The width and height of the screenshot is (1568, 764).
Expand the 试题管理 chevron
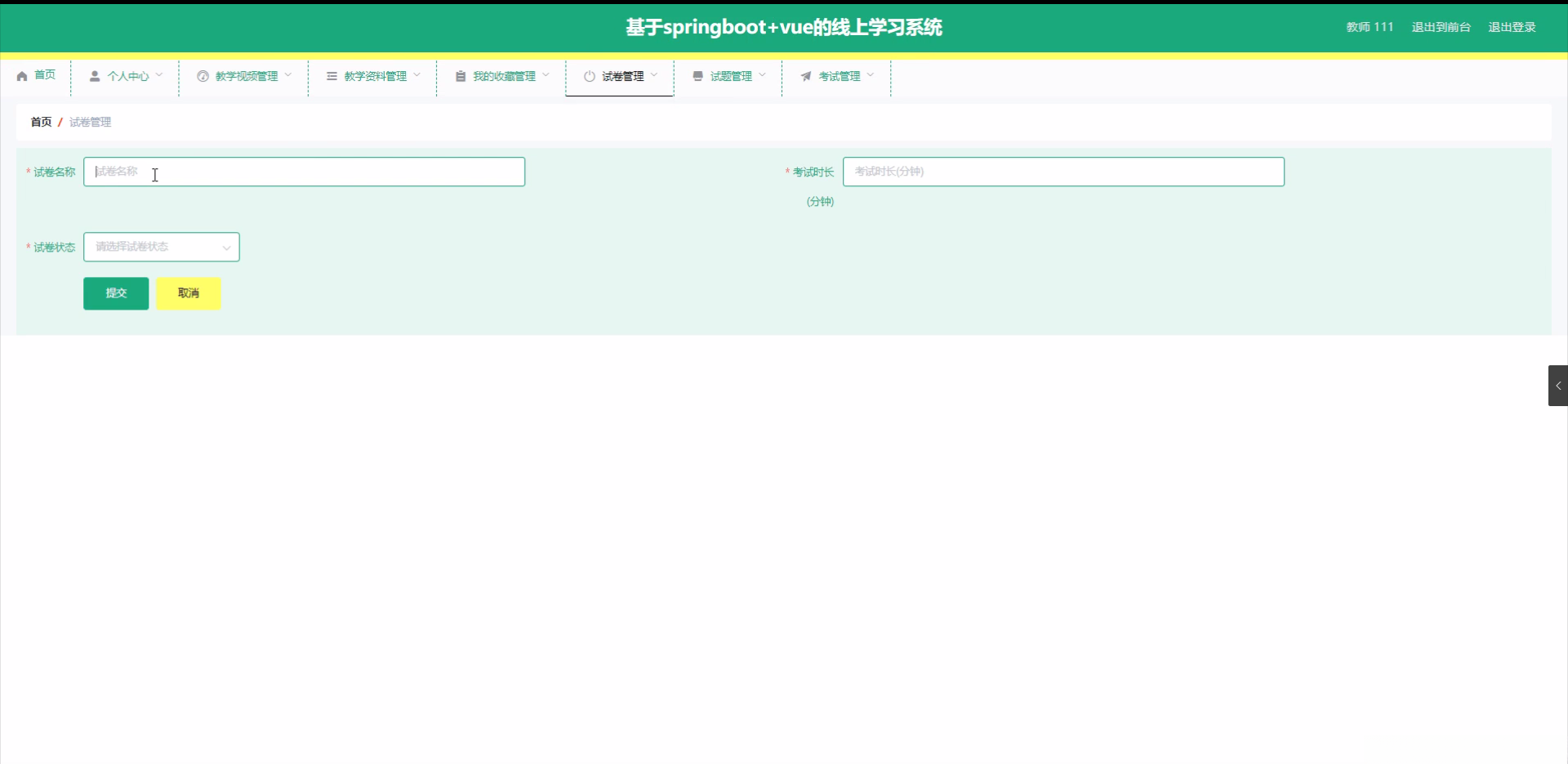tap(763, 75)
